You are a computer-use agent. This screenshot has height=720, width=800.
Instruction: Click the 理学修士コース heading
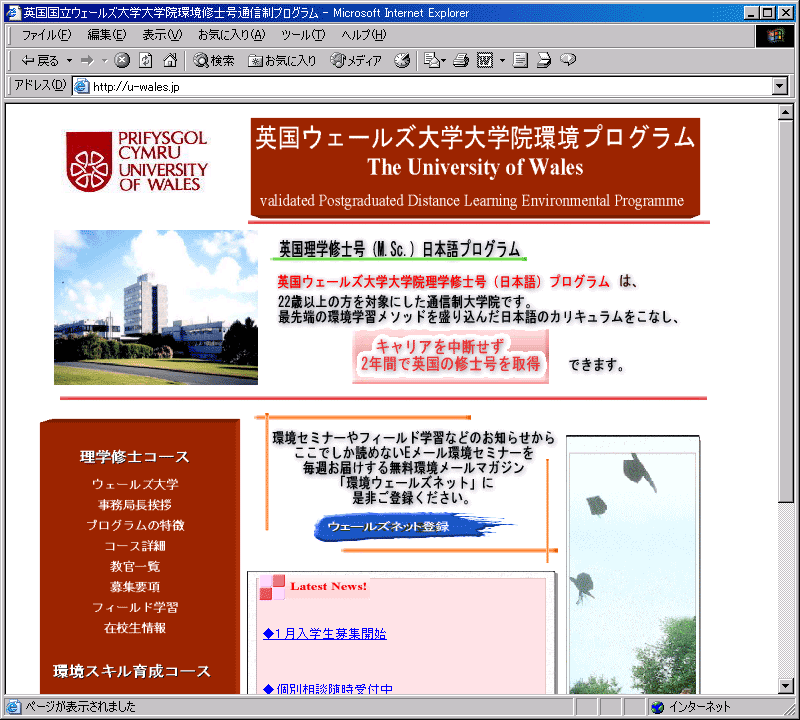pos(134,457)
